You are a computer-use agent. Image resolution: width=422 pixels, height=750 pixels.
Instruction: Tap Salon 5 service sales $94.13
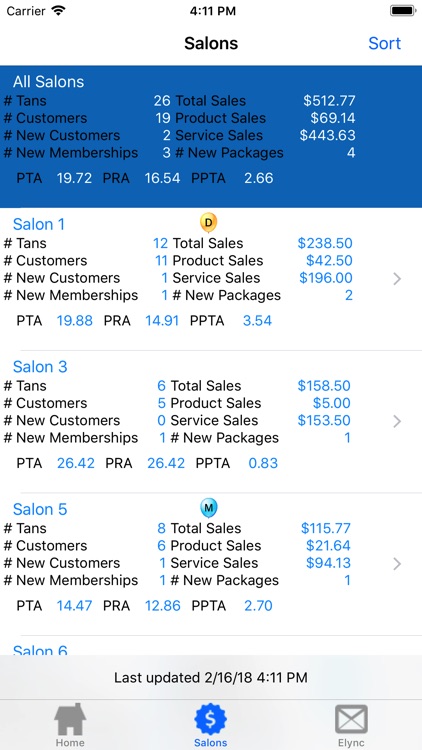click(328, 563)
